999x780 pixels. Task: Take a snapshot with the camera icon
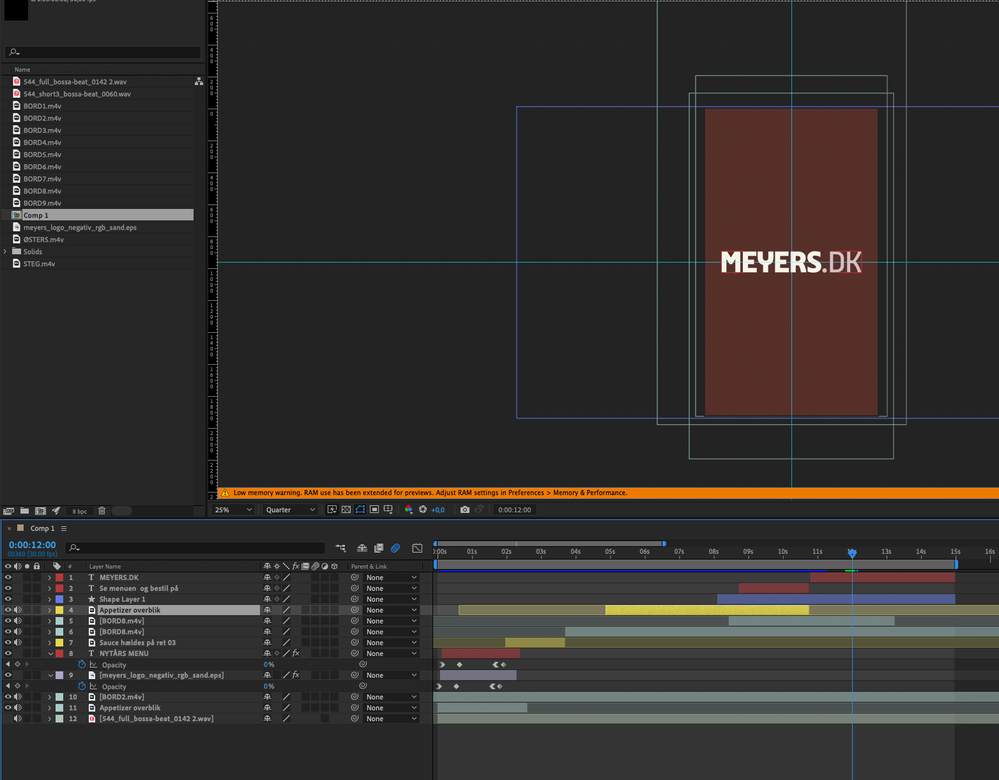pyautogui.click(x=465, y=510)
